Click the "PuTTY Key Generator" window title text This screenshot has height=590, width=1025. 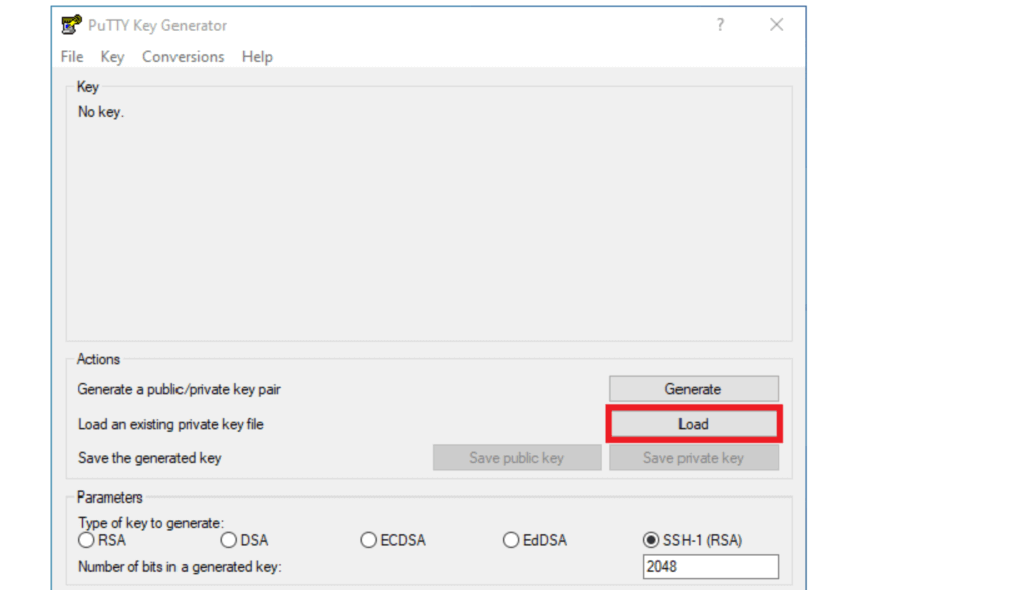click(158, 25)
